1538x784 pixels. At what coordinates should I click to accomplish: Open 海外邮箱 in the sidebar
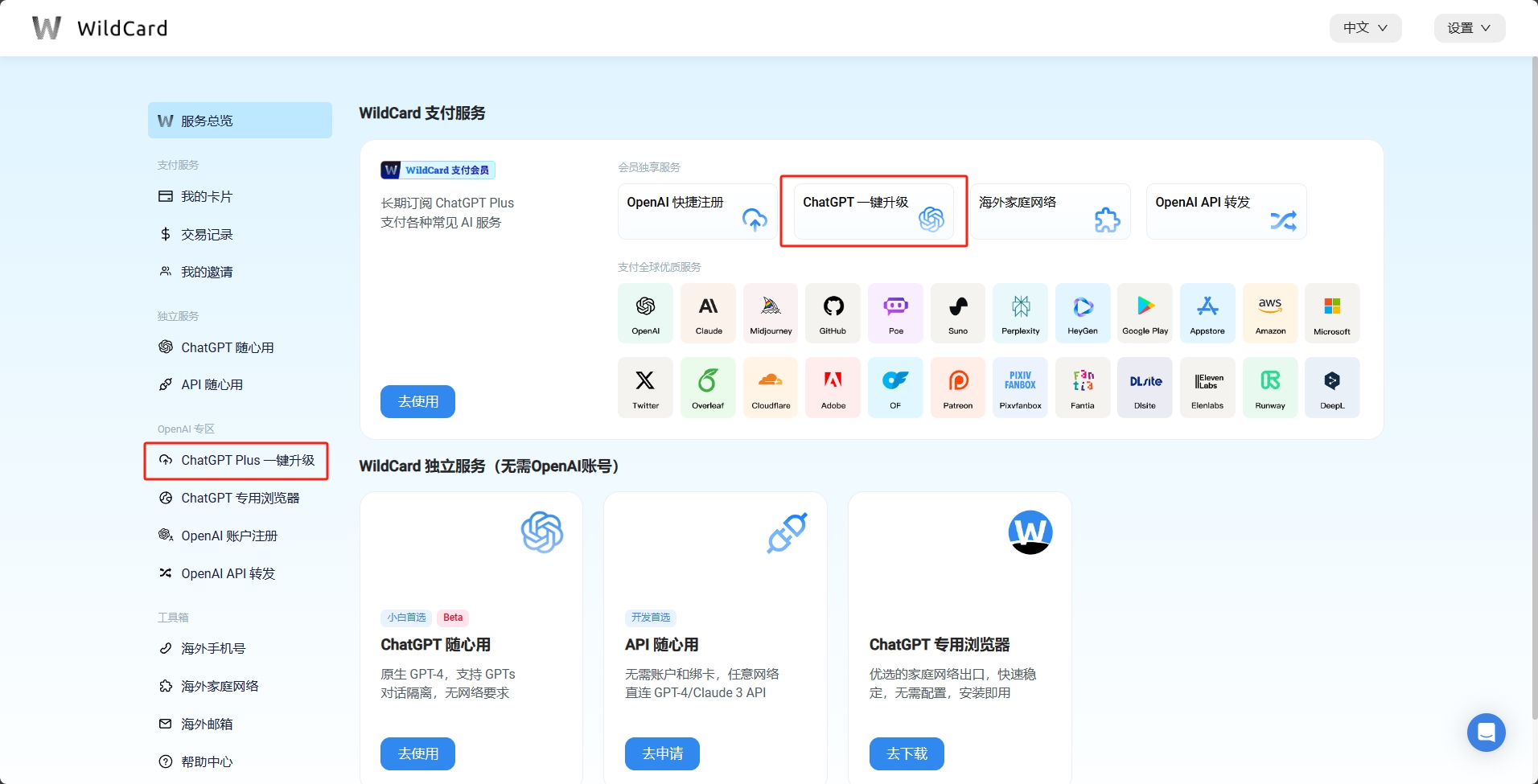click(240, 724)
